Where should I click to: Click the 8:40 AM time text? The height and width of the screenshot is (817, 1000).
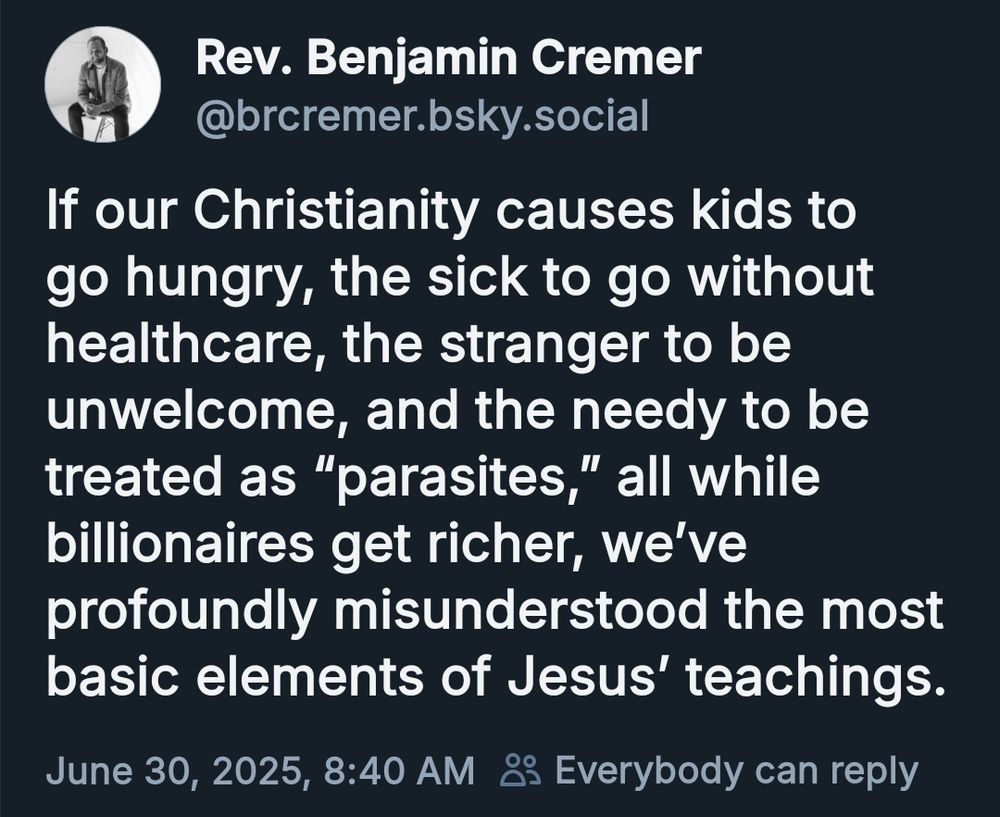(x=399, y=770)
